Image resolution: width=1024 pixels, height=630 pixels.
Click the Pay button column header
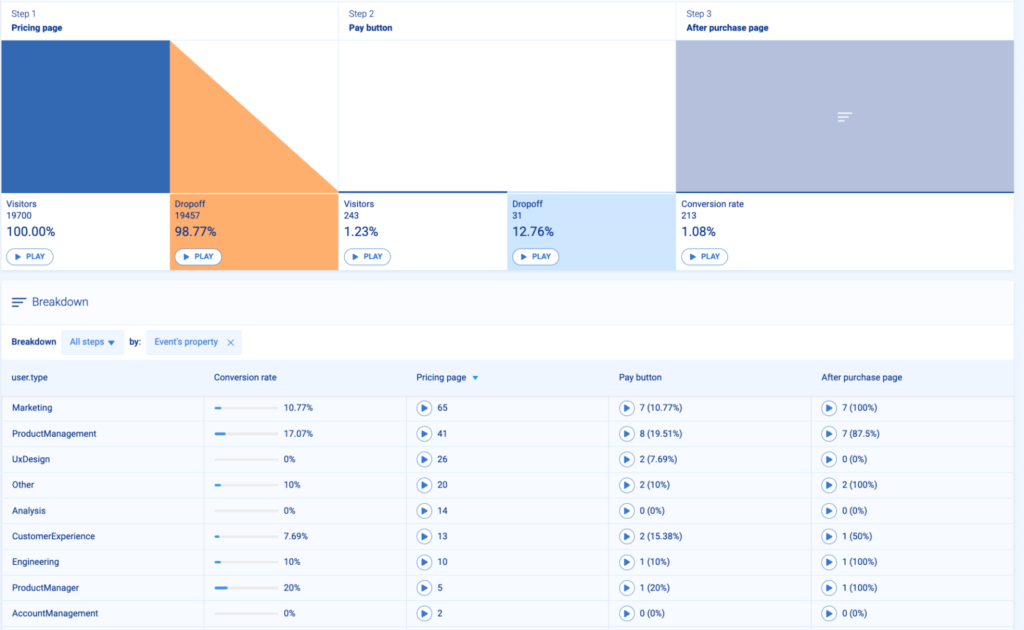point(640,377)
